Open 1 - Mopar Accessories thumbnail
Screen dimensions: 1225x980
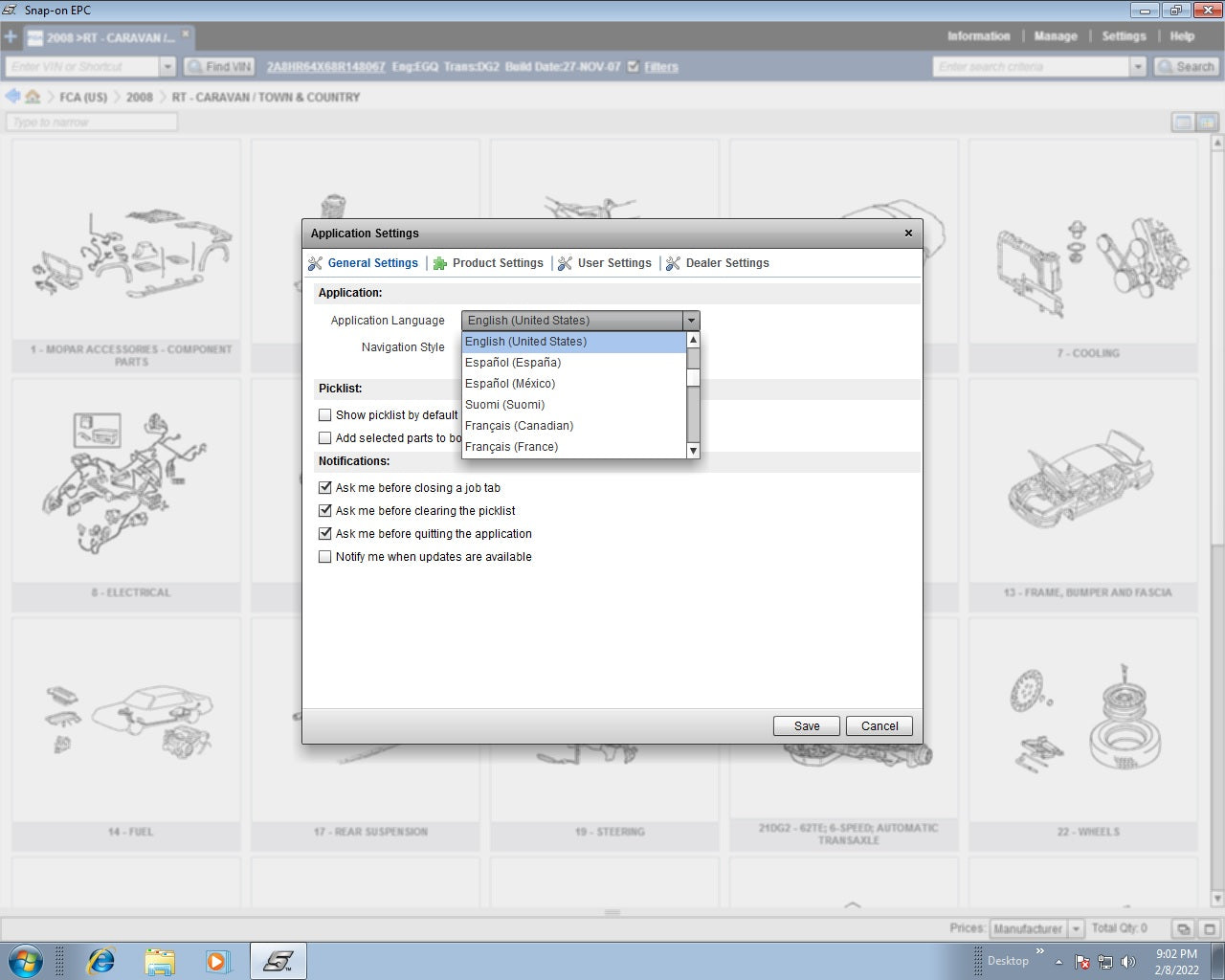[x=126, y=255]
